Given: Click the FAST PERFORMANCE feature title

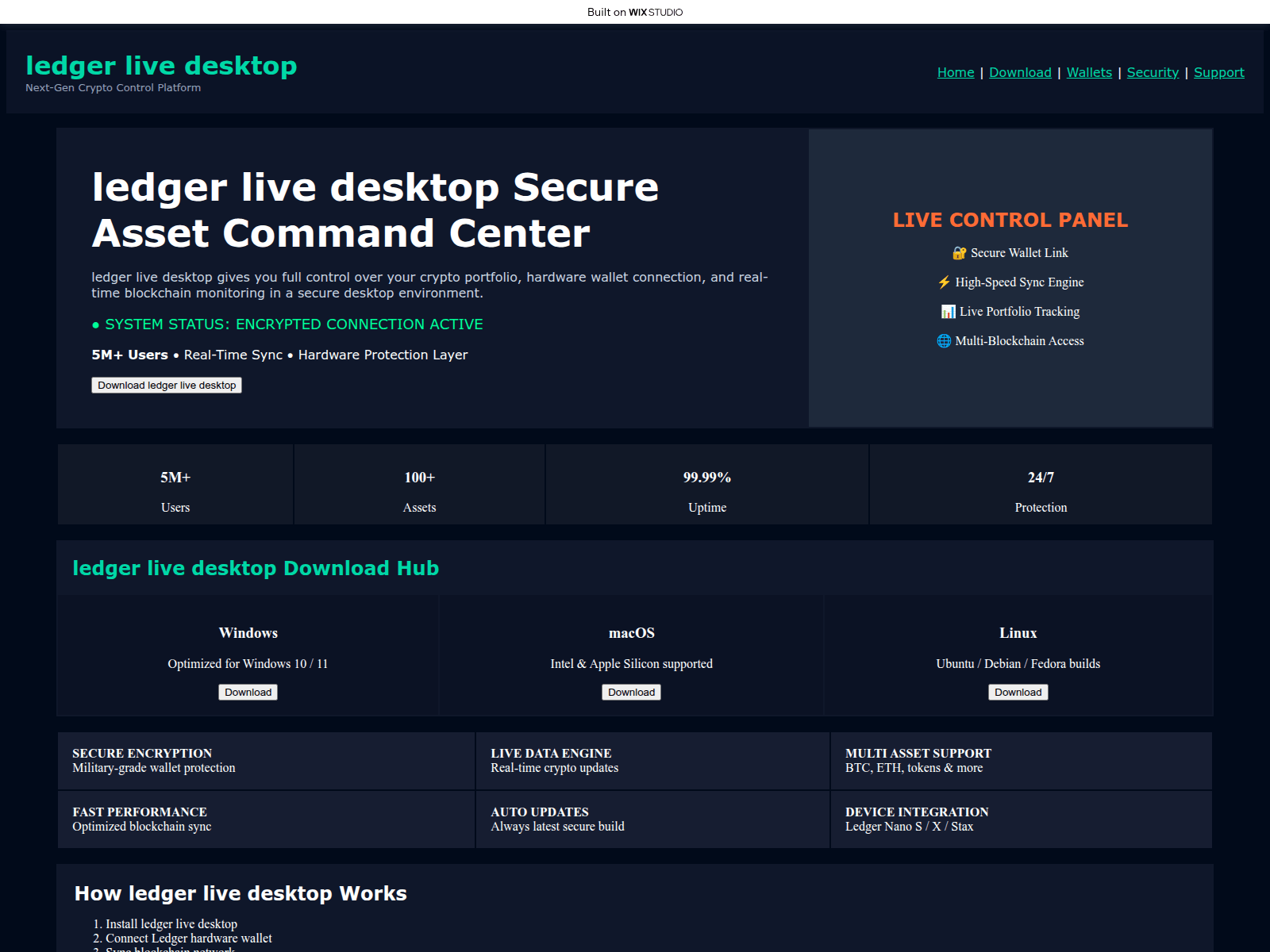Looking at the screenshot, I should tap(140, 812).
